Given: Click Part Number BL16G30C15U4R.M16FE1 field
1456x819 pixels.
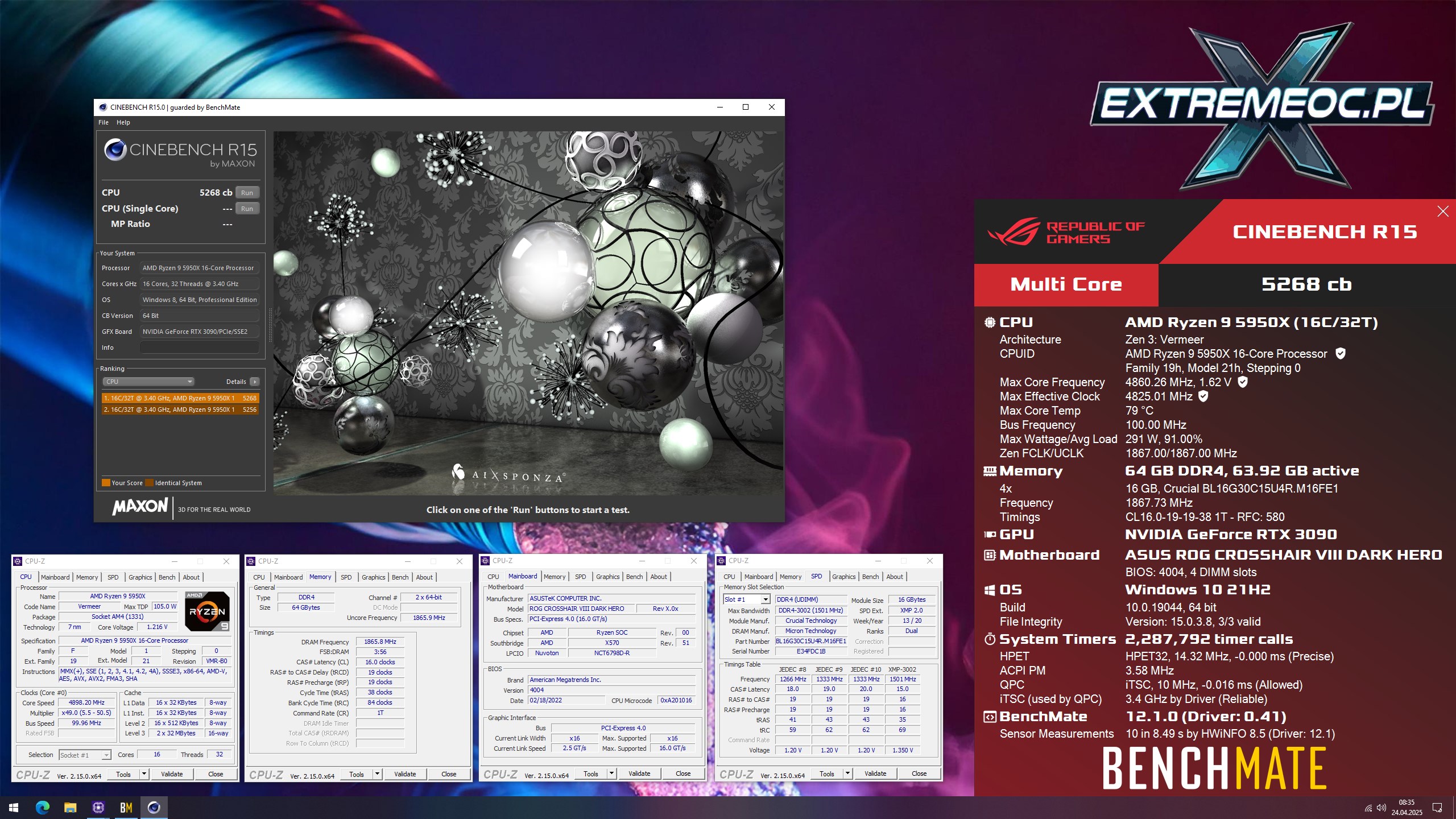Looking at the screenshot, I should [x=810, y=641].
